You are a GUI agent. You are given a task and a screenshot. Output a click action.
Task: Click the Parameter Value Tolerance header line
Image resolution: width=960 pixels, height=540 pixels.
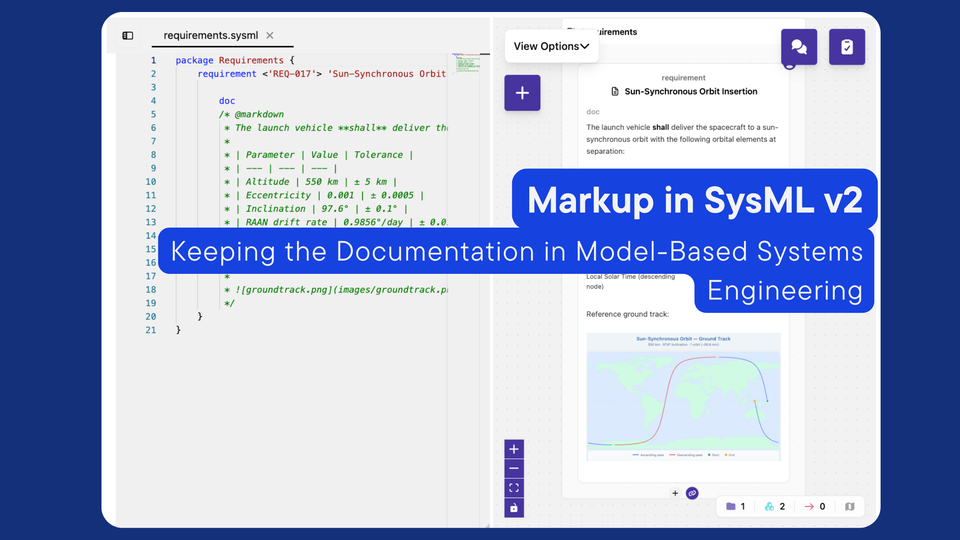[318, 154]
